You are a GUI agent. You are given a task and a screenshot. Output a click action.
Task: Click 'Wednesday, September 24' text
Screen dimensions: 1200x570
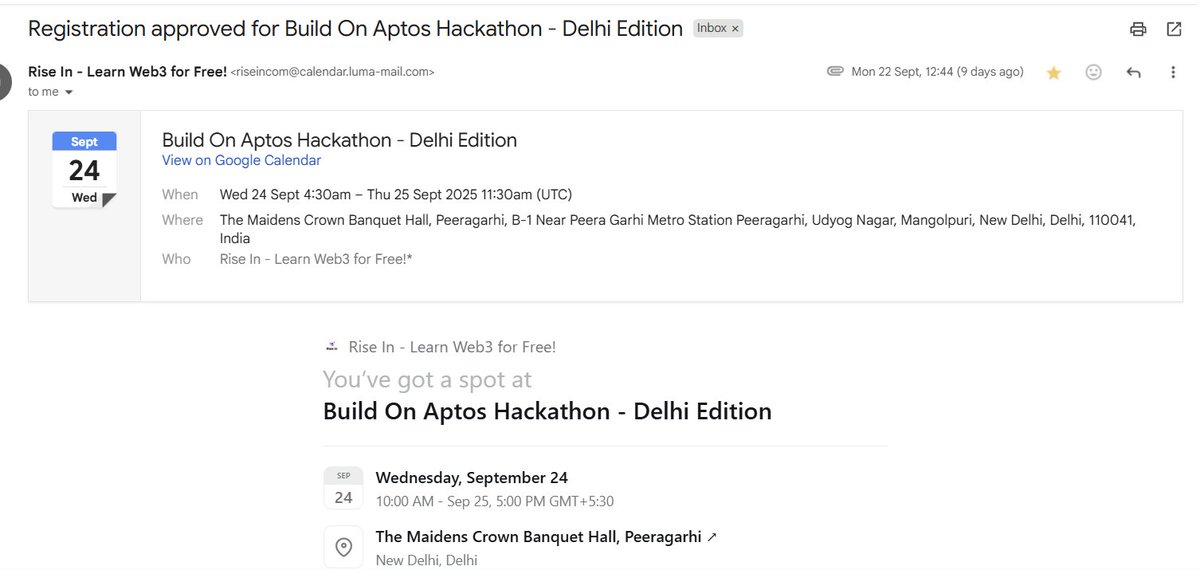472,478
